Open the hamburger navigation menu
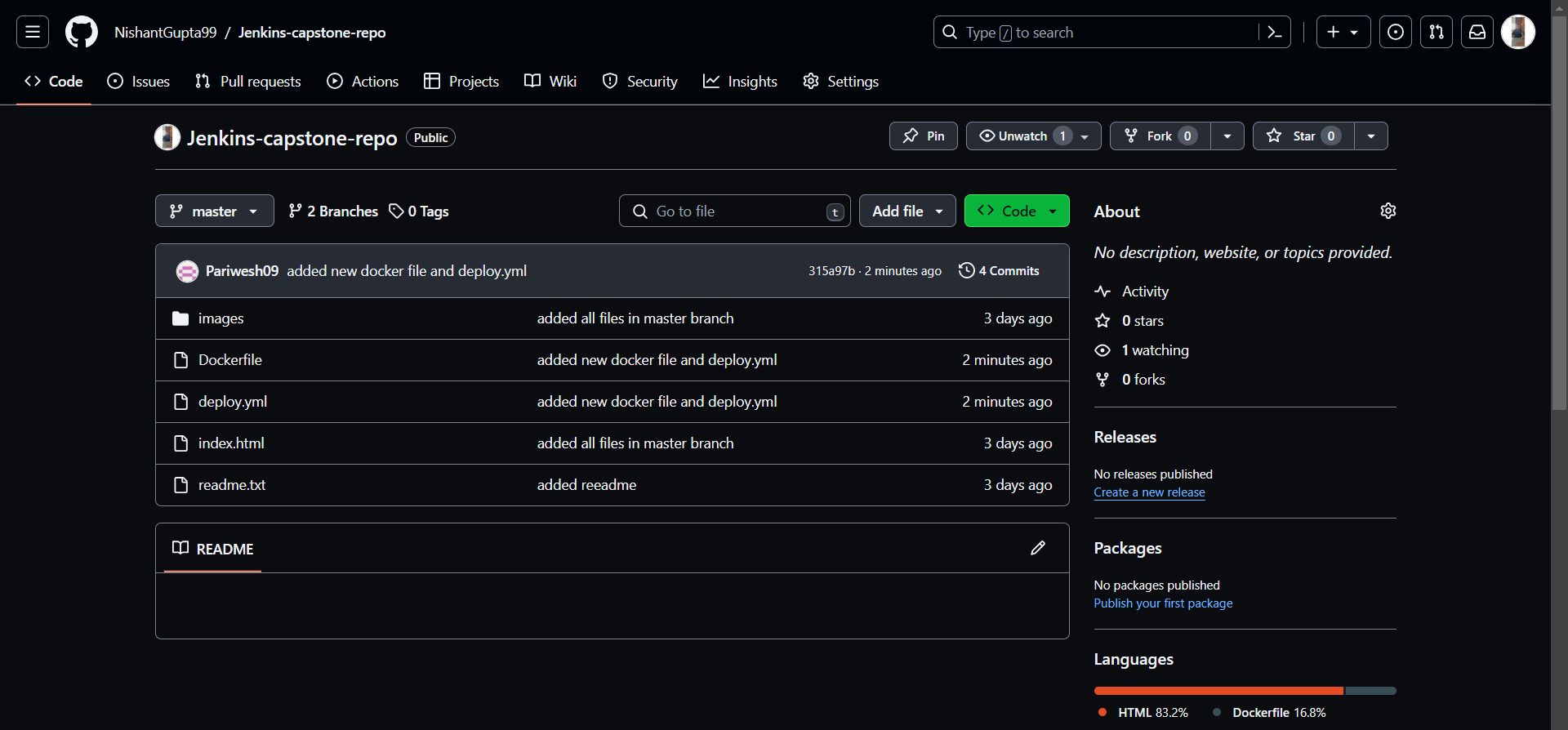Screen dimensions: 1568x730 (33, 33)
